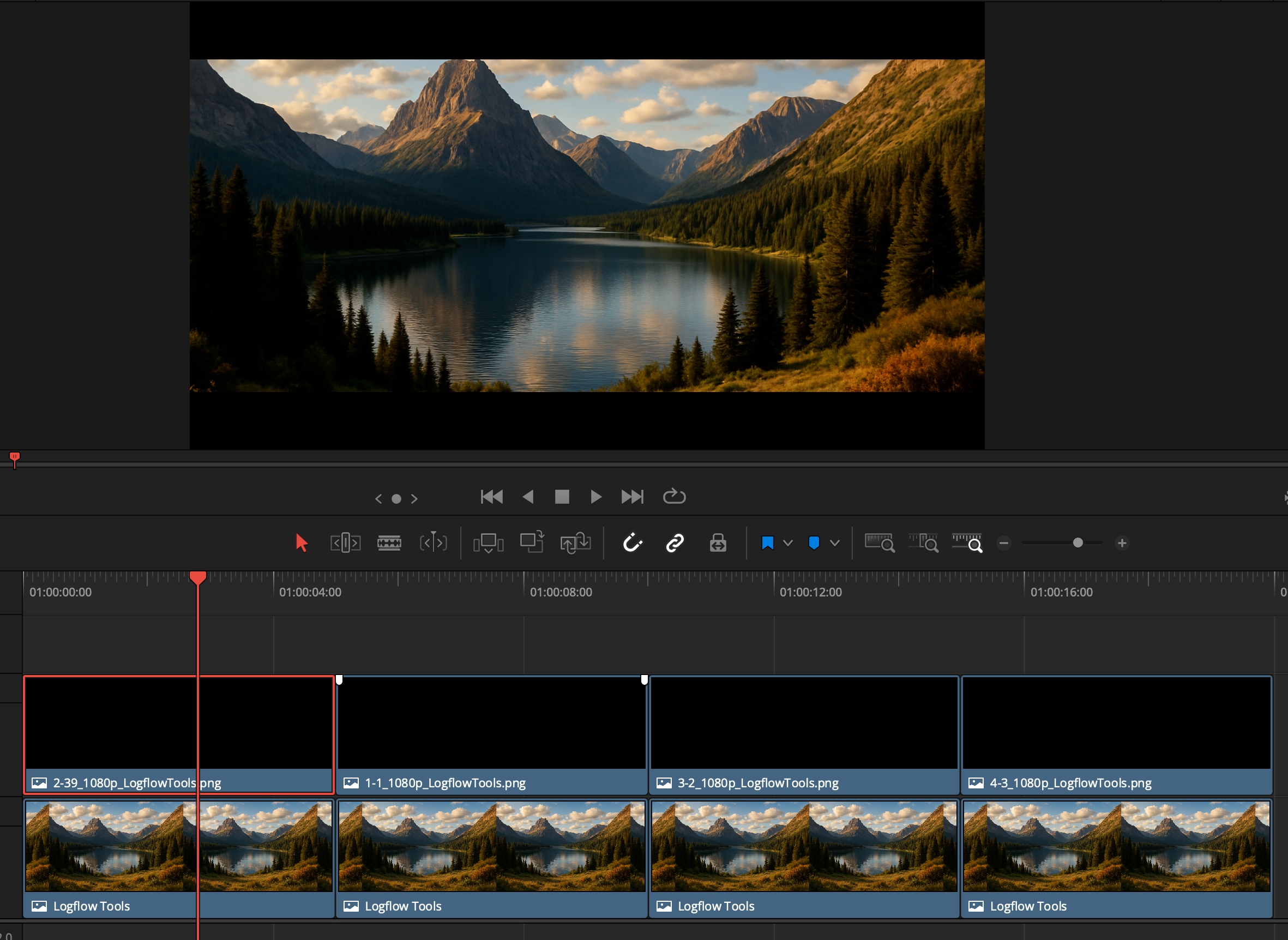This screenshot has height=940, width=1288.
Task: Click the Insert Clip edit icon
Action: pyautogui.click(x=488, y=543)
